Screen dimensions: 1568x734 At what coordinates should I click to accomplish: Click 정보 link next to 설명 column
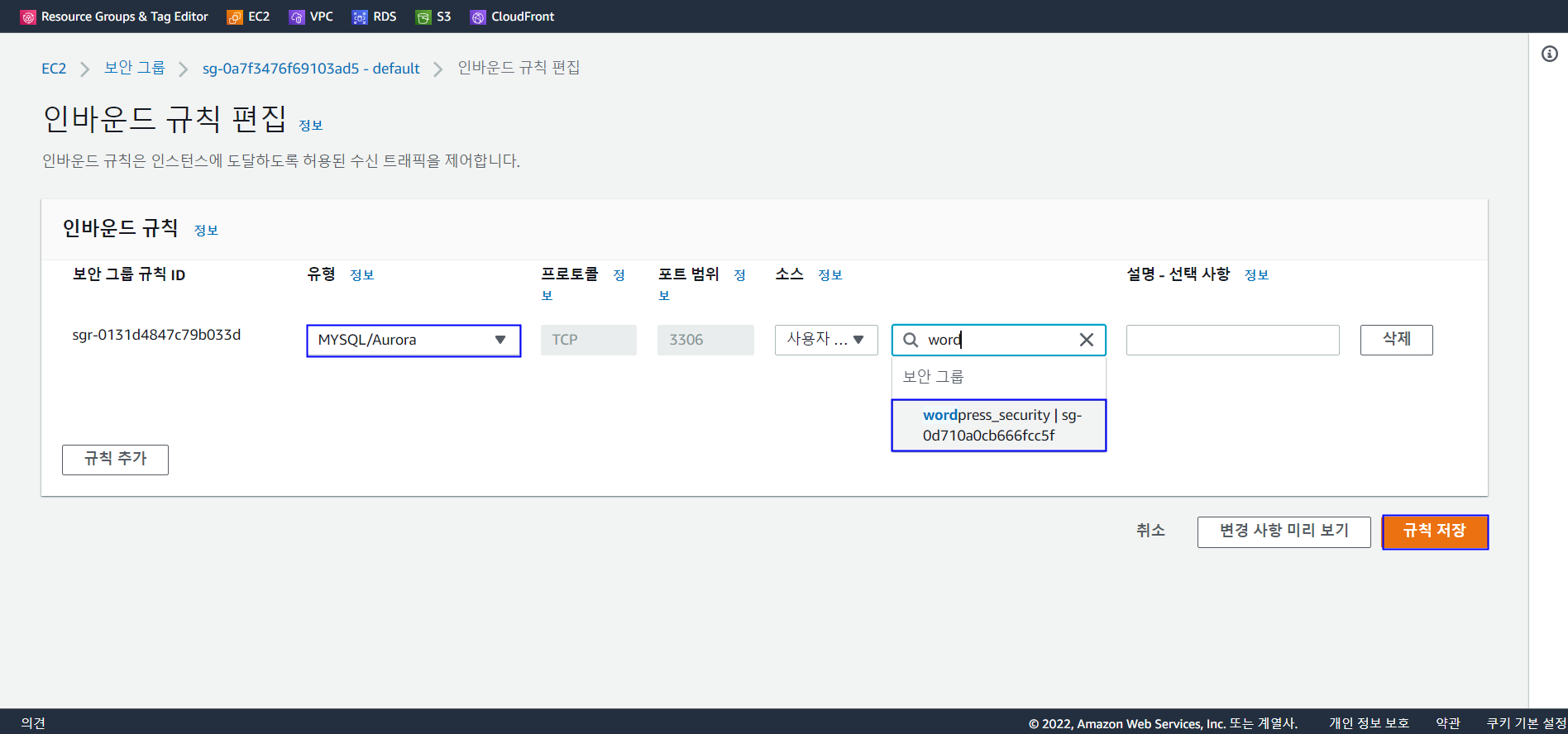click(x=1257, y=275)
